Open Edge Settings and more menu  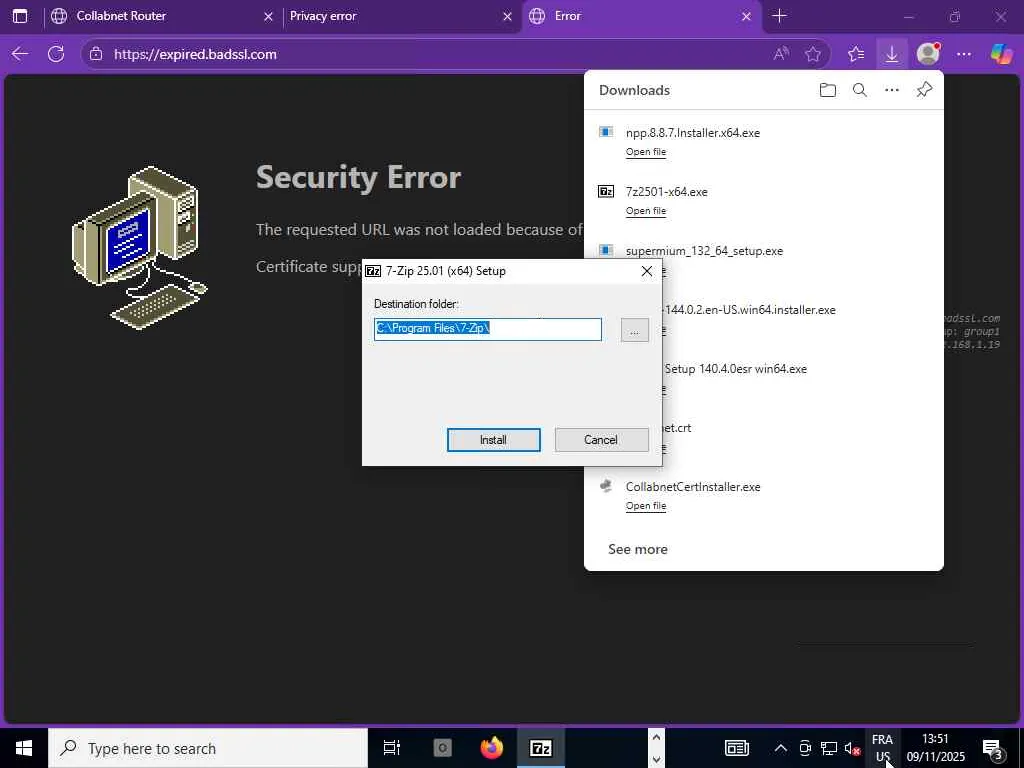pyautogui.click(x=964, y=54)
